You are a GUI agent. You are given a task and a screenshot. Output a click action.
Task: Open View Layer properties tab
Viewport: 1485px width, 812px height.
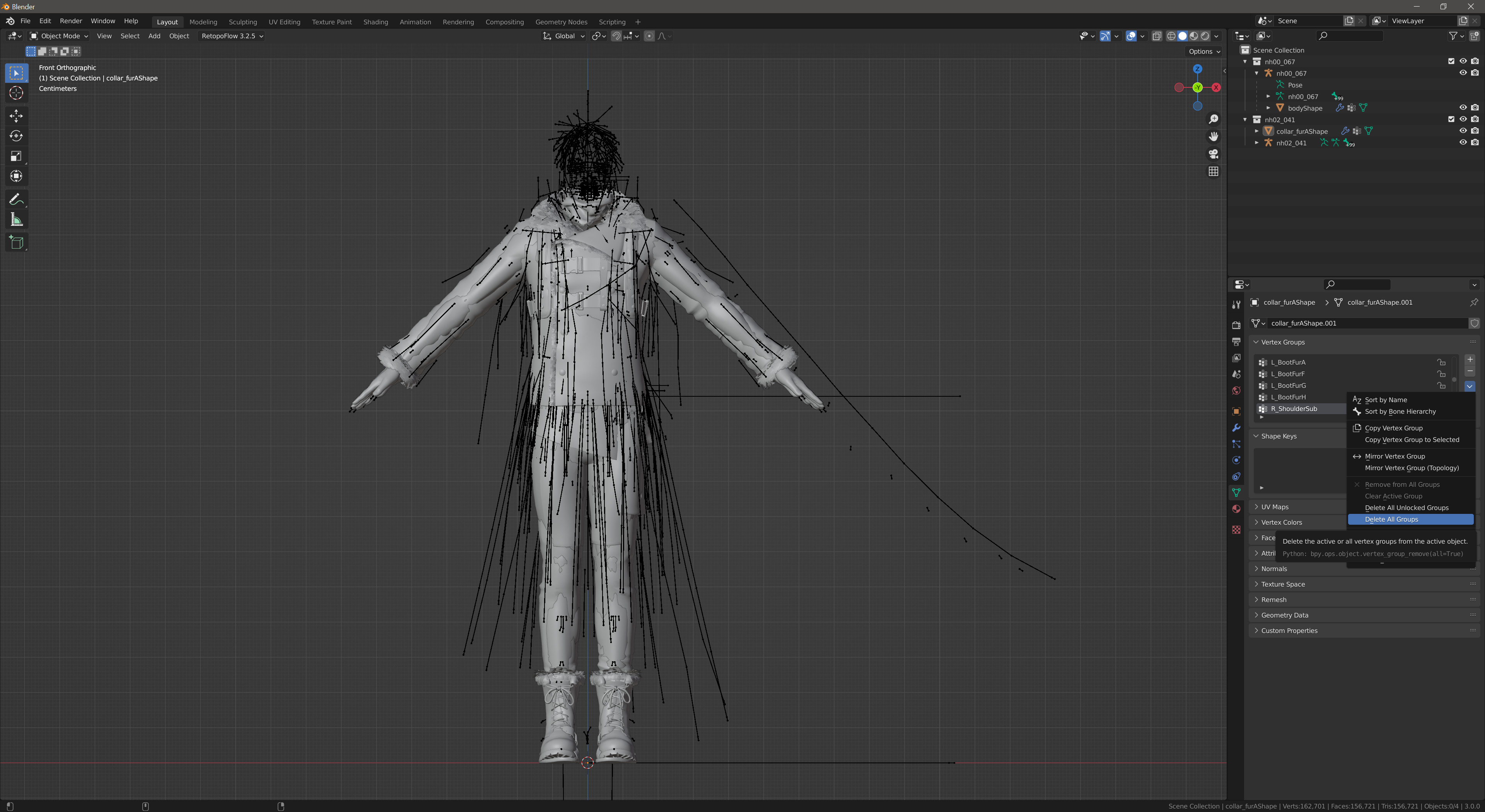pos(1236,358)
